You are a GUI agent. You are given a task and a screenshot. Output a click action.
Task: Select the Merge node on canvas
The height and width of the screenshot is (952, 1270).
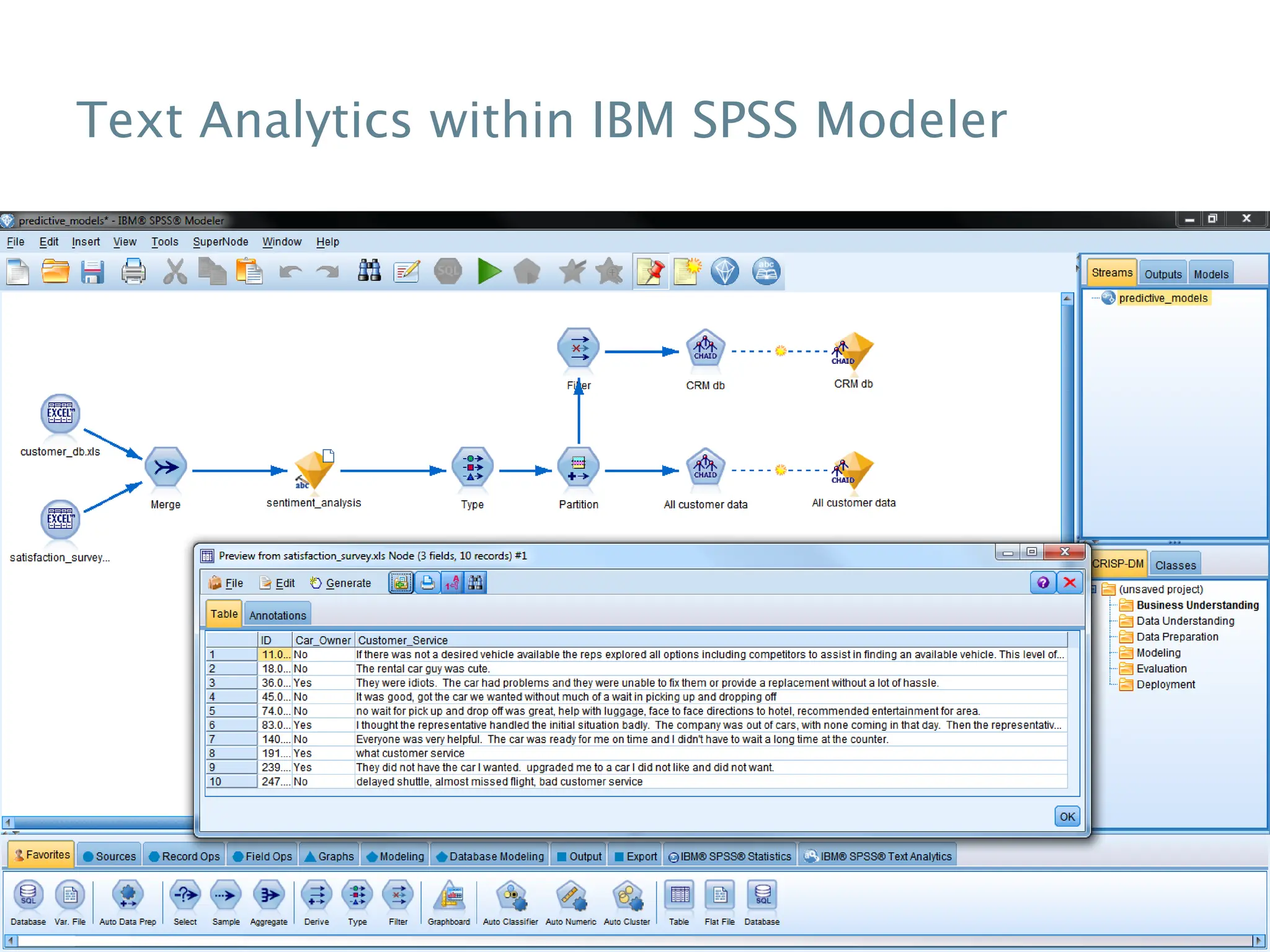pyautogui.click(x=166, y=467)
